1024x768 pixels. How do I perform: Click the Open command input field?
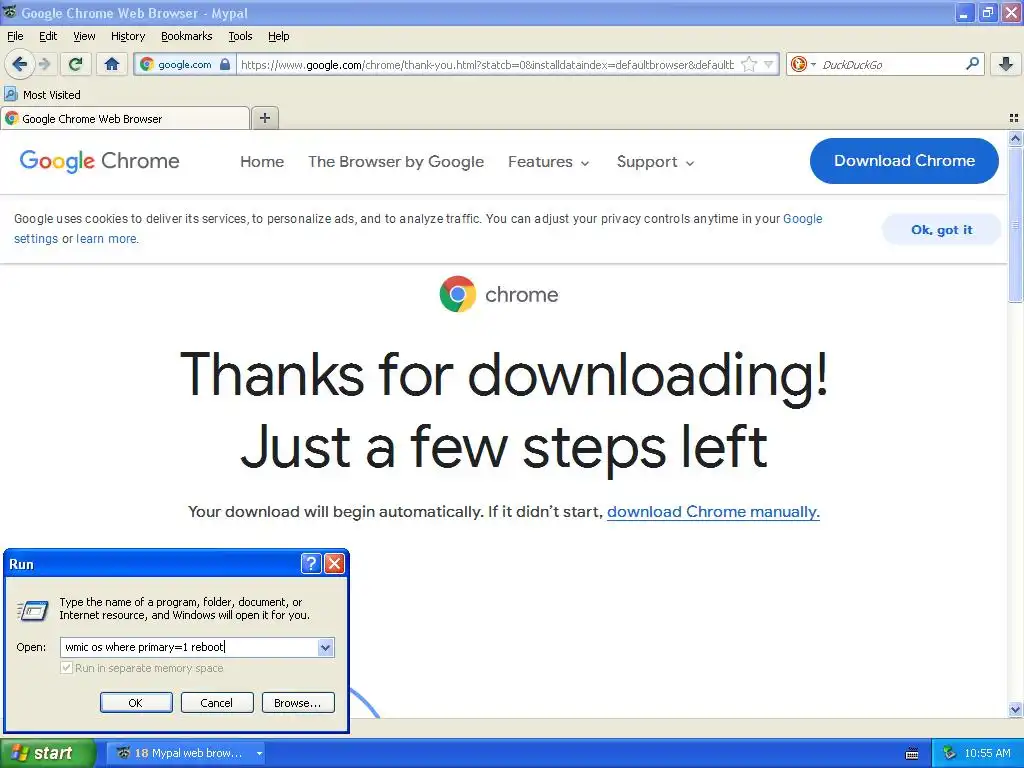pos(189,647)
